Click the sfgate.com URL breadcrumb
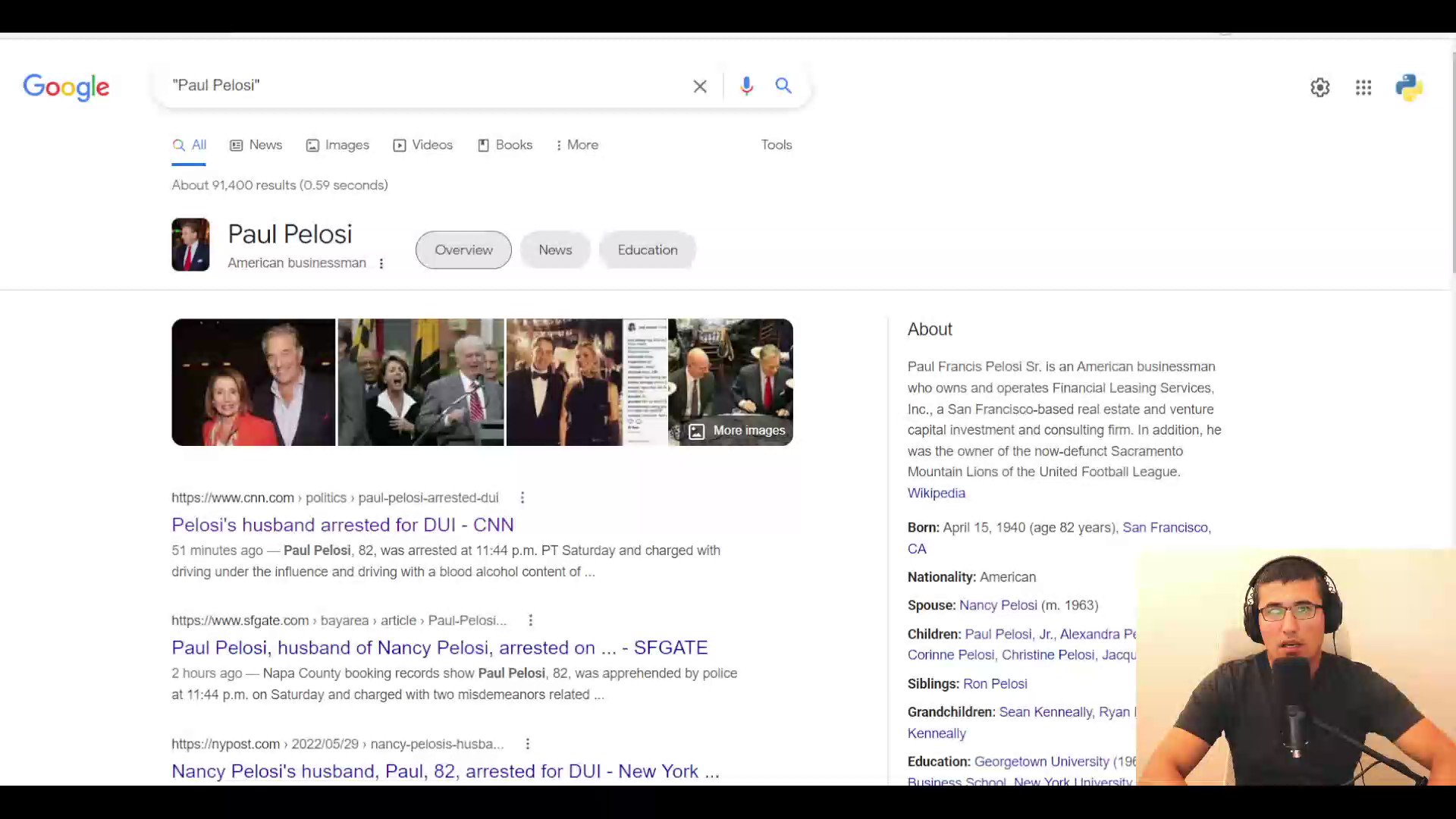This screenshot has height=819, width=1456. click(339, 620)
